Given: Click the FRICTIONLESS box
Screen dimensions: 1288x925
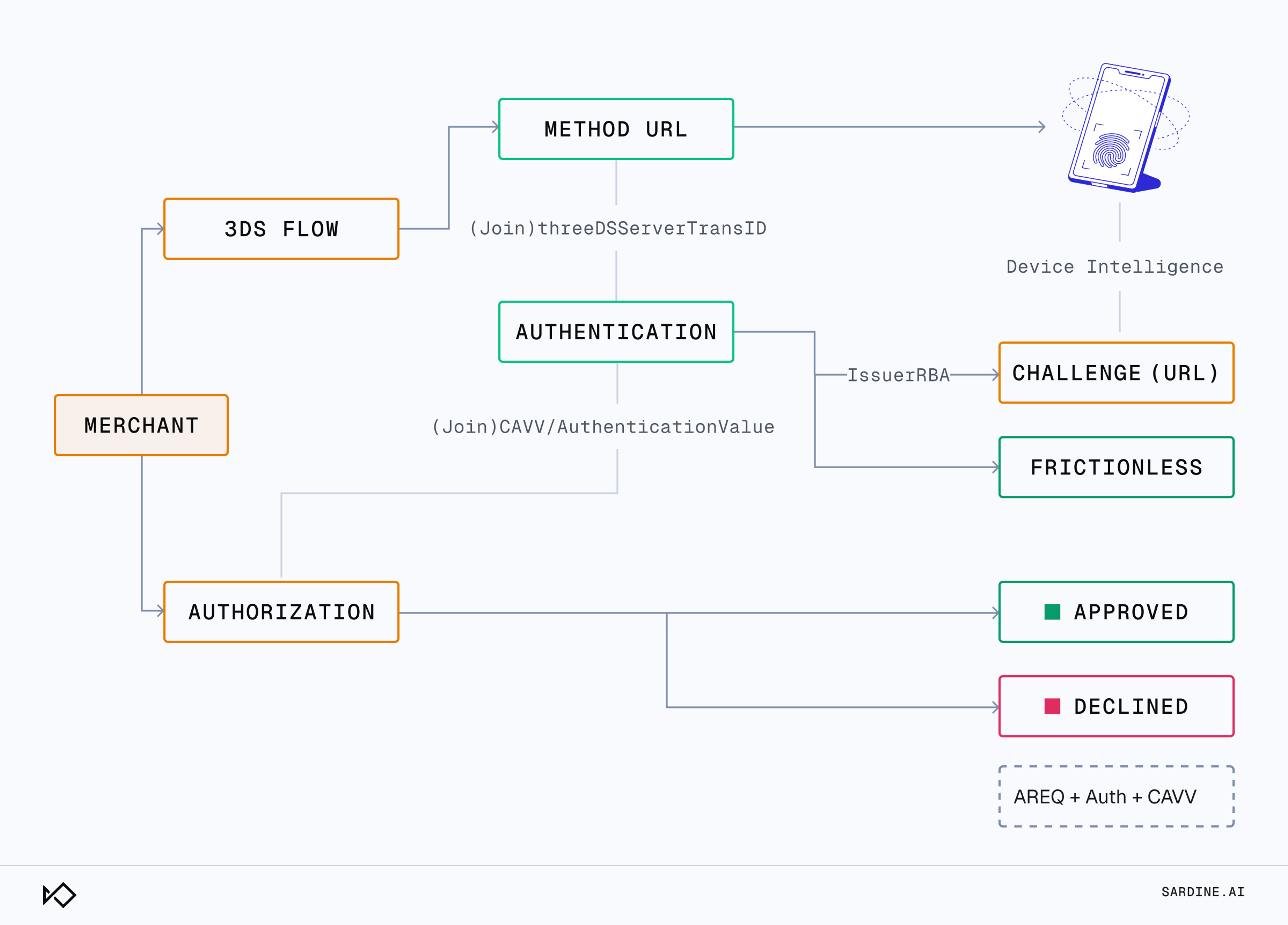Looking at the screenshot, I should click(1115, 467).
